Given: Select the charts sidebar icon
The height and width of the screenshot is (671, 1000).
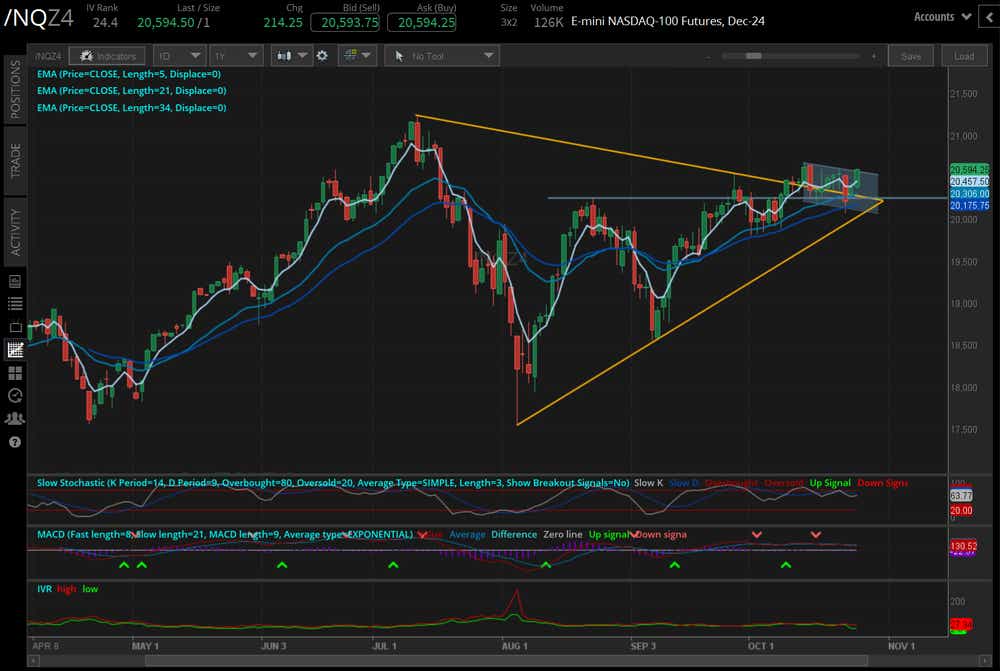Looking at the screenshot, I should tap(15, 350).
